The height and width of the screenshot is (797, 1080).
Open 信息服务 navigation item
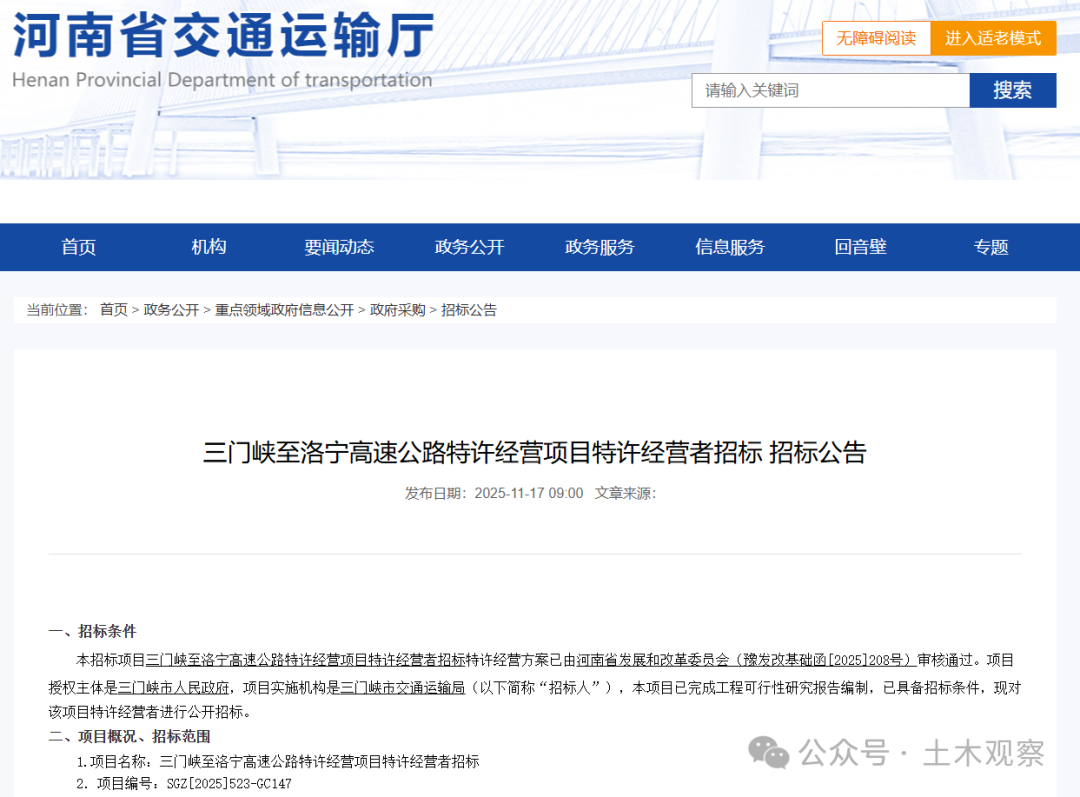point(730,247)
